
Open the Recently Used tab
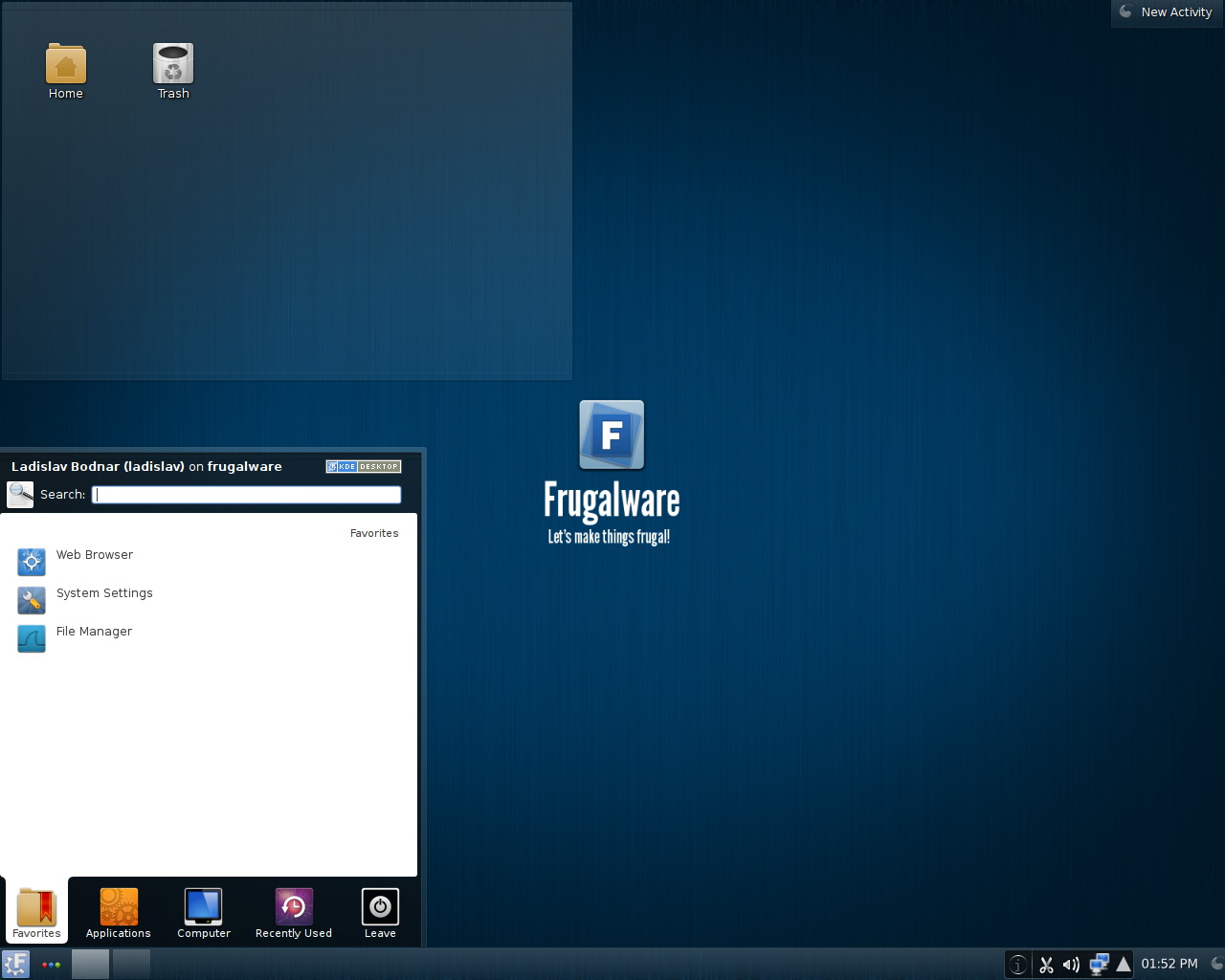[294, 913]
